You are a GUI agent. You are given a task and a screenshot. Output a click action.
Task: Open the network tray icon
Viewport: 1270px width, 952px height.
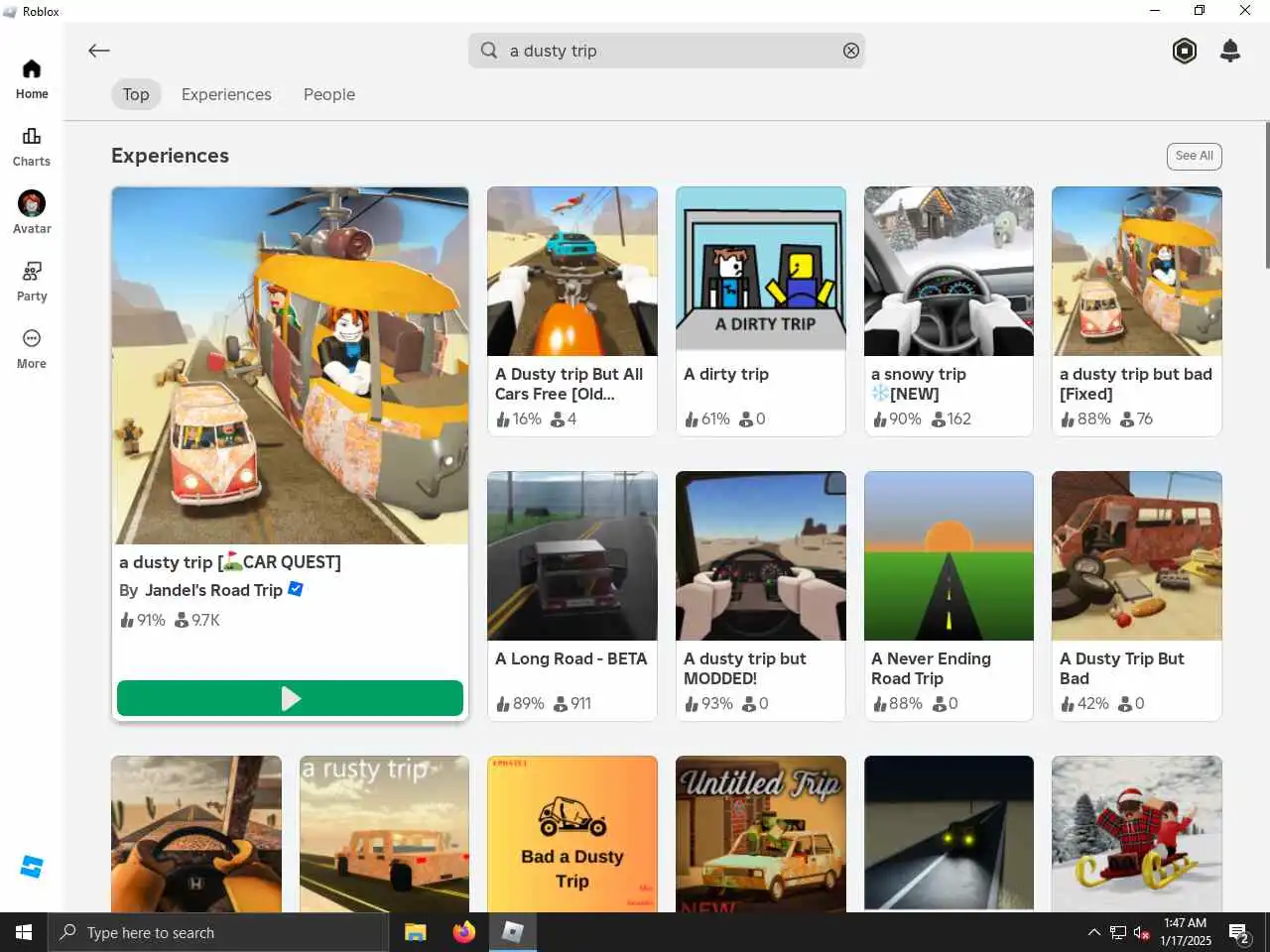pyautogui.click(x=1118, y=932)
